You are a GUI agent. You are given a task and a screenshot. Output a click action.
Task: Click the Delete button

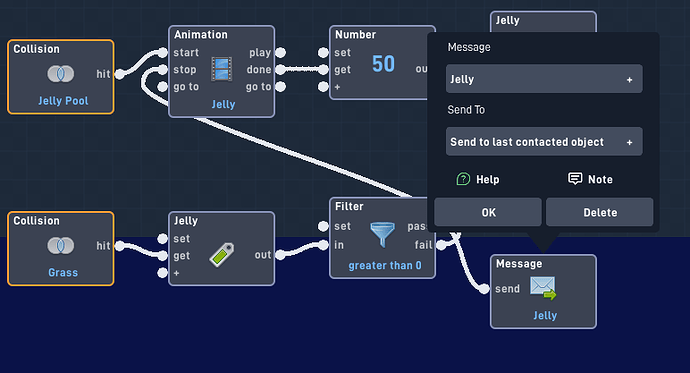point(600,212)
